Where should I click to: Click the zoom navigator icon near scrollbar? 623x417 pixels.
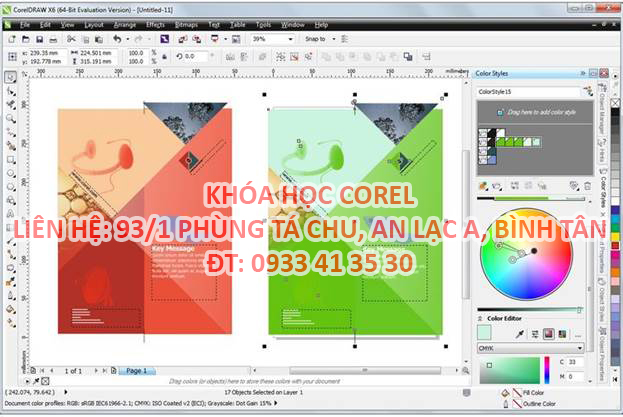point(465,371)
